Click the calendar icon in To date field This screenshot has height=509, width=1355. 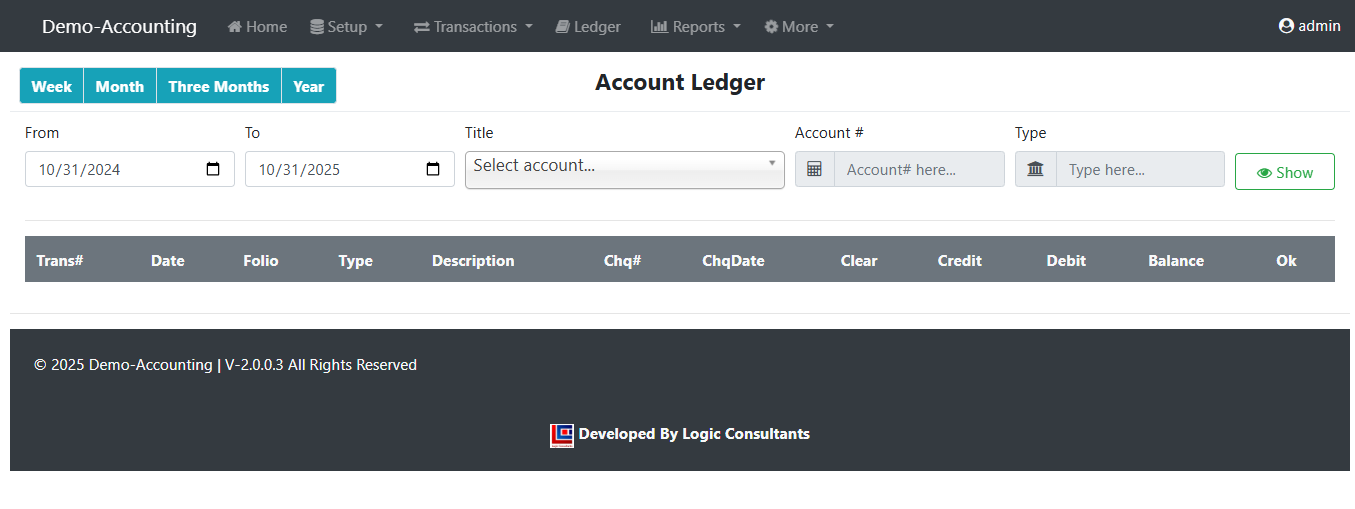click(x=433, y=170)
